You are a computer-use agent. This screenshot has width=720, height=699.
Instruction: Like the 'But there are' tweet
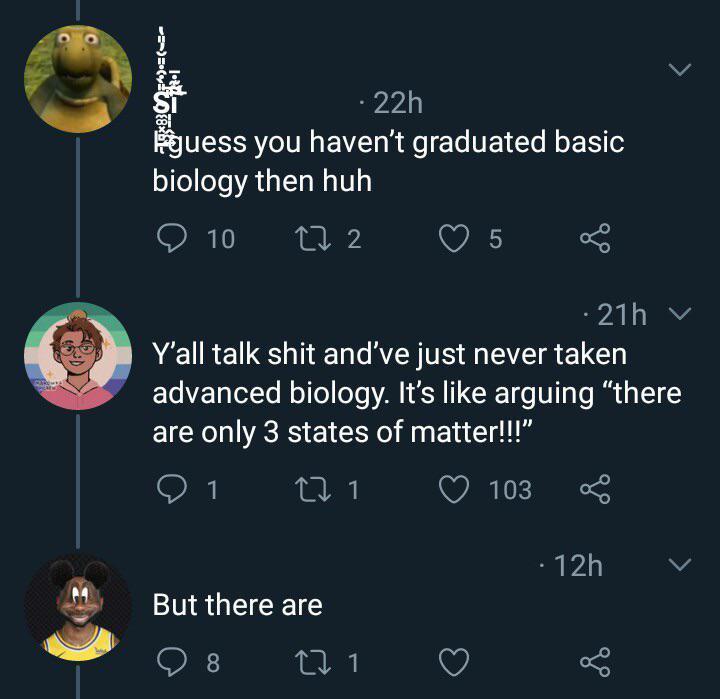point(456,661)
